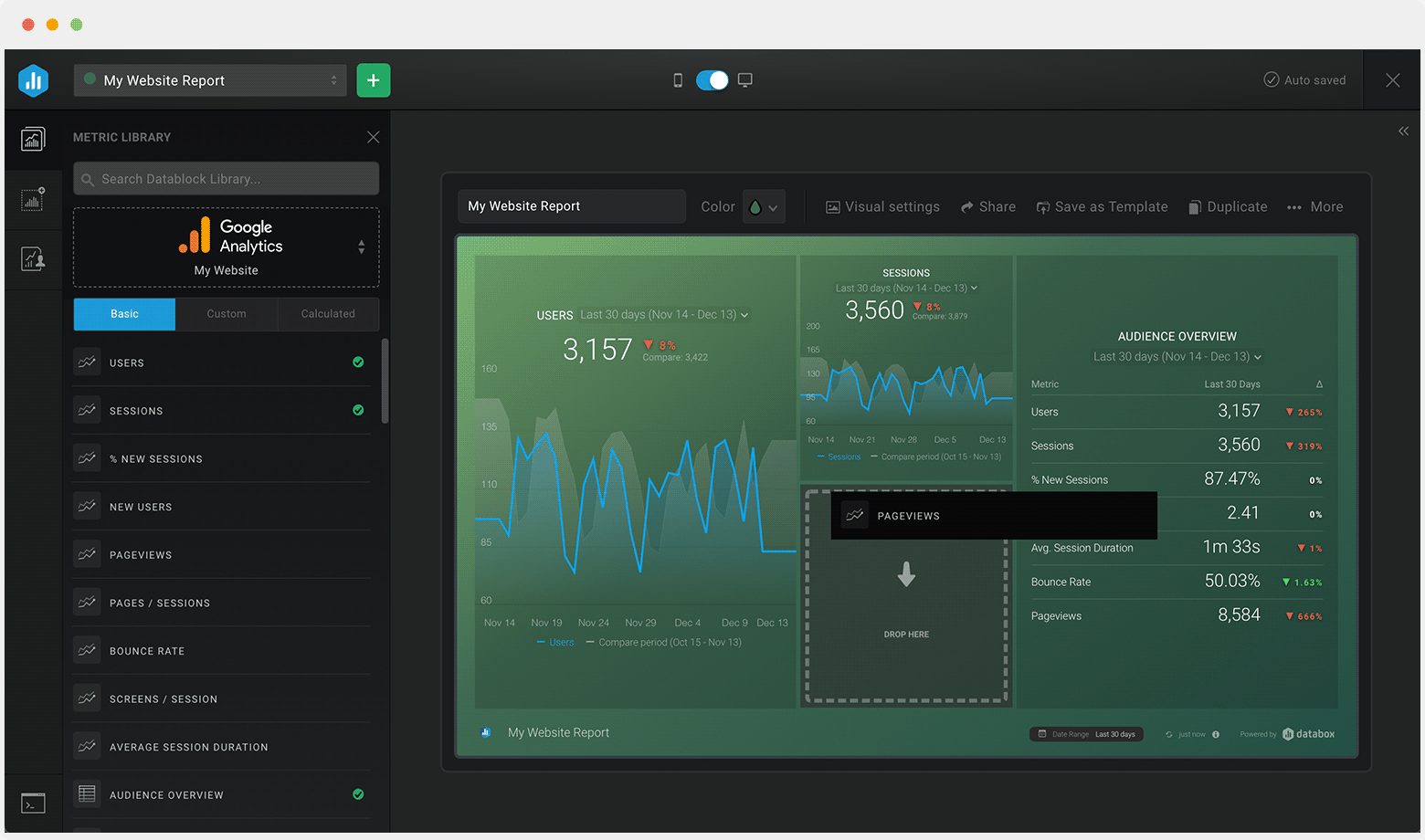This screenshot has height=840, width=1425.
Task: Open the Users Last 30 days date dropdown
Action: click(665, 314)
